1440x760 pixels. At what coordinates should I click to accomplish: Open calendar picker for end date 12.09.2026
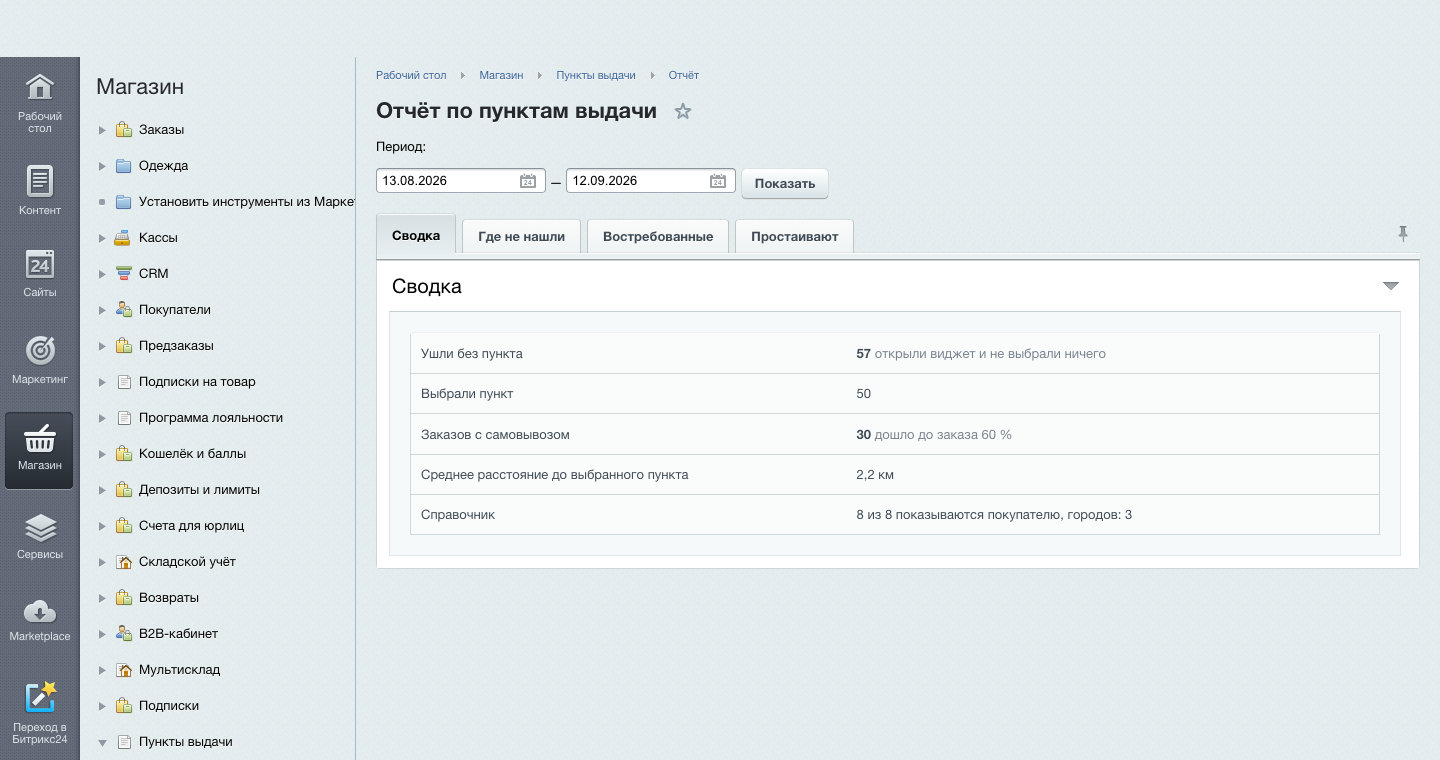[x=718, y=181]
